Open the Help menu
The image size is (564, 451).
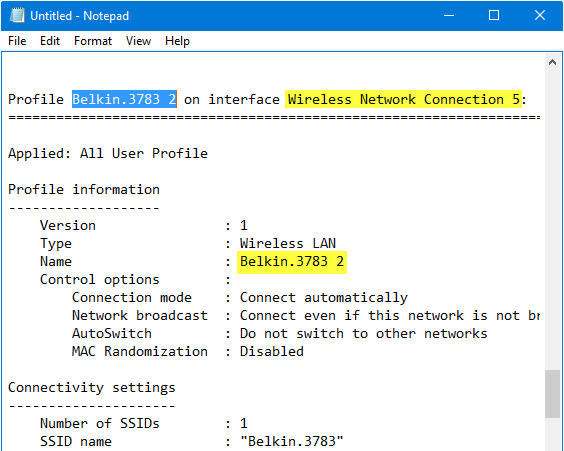(177, 41)
